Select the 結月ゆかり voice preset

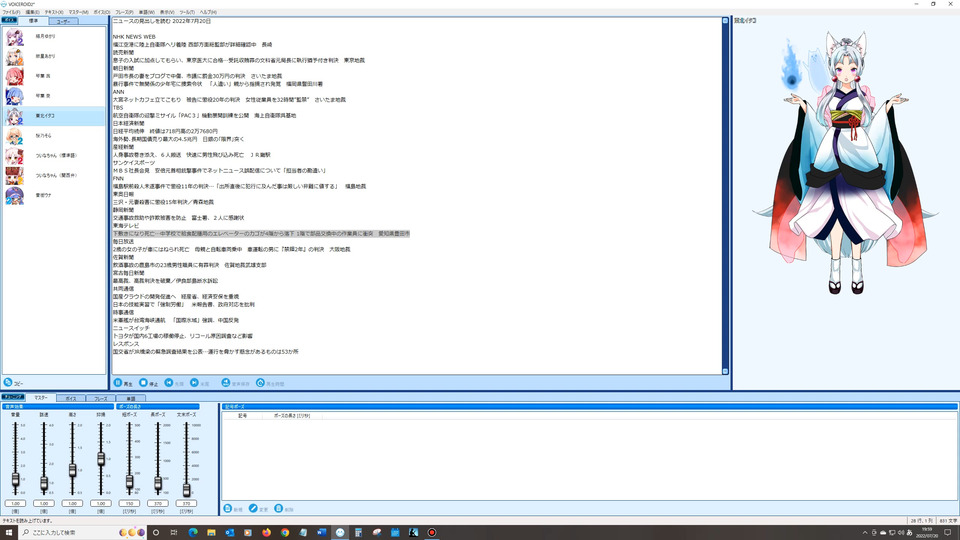tap(54, 37)
